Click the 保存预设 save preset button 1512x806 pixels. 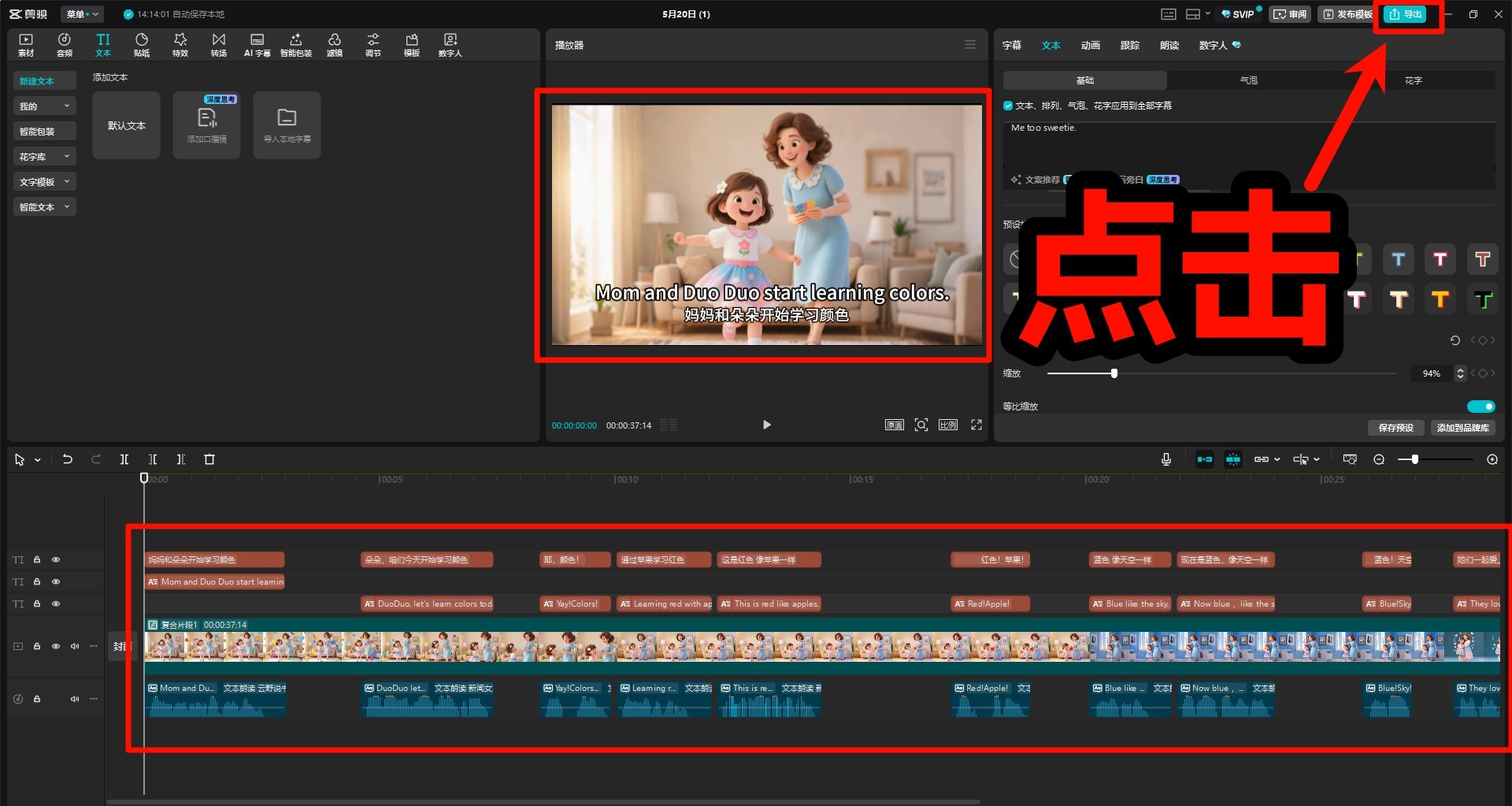[x=1395, y=428]
